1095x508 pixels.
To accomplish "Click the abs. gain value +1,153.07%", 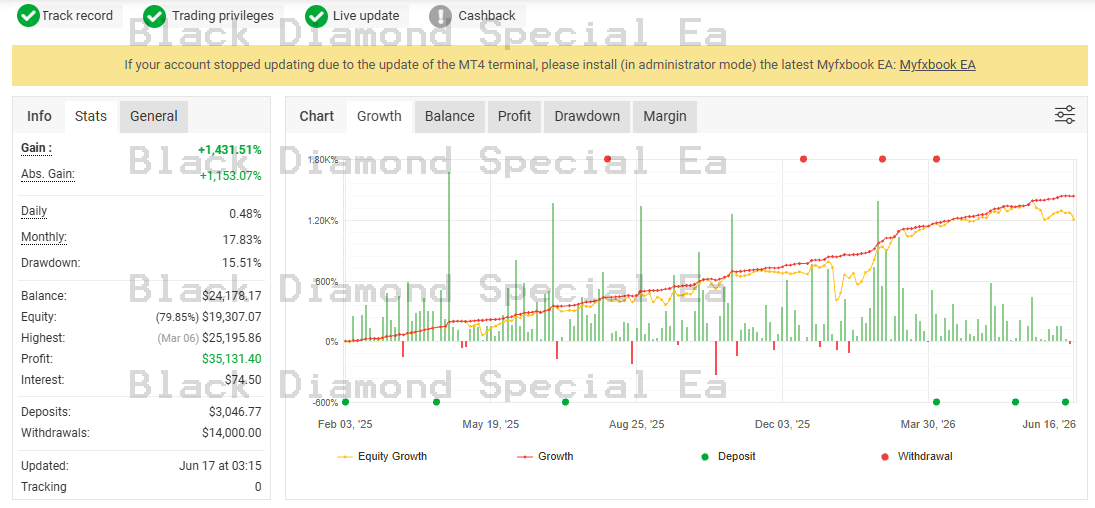I will tap(230, 176).
